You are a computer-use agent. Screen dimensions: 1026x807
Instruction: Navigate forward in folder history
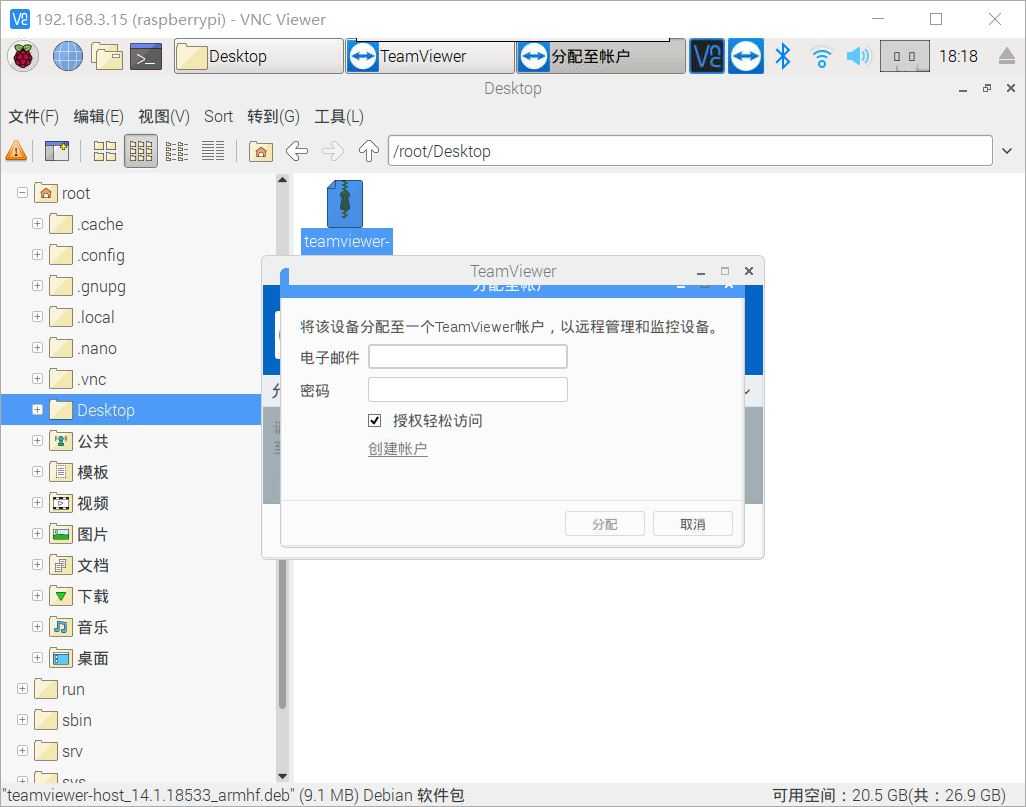pos(332,151)
